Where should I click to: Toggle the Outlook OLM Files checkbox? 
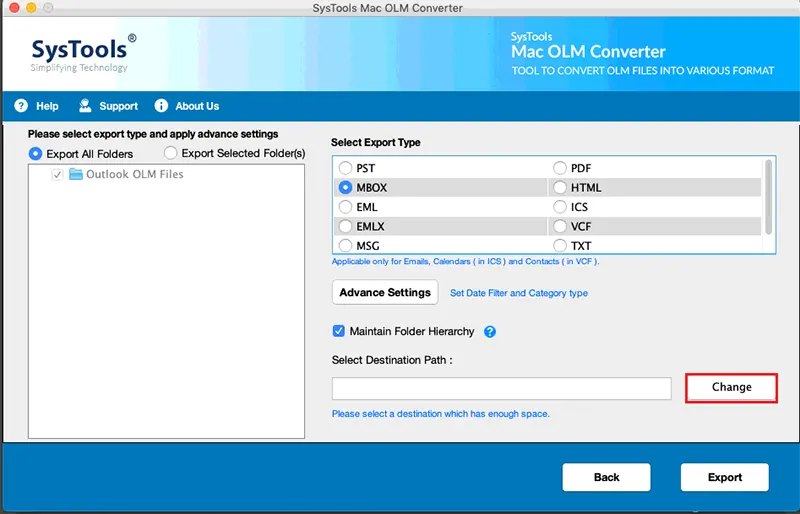coord(57,175)
